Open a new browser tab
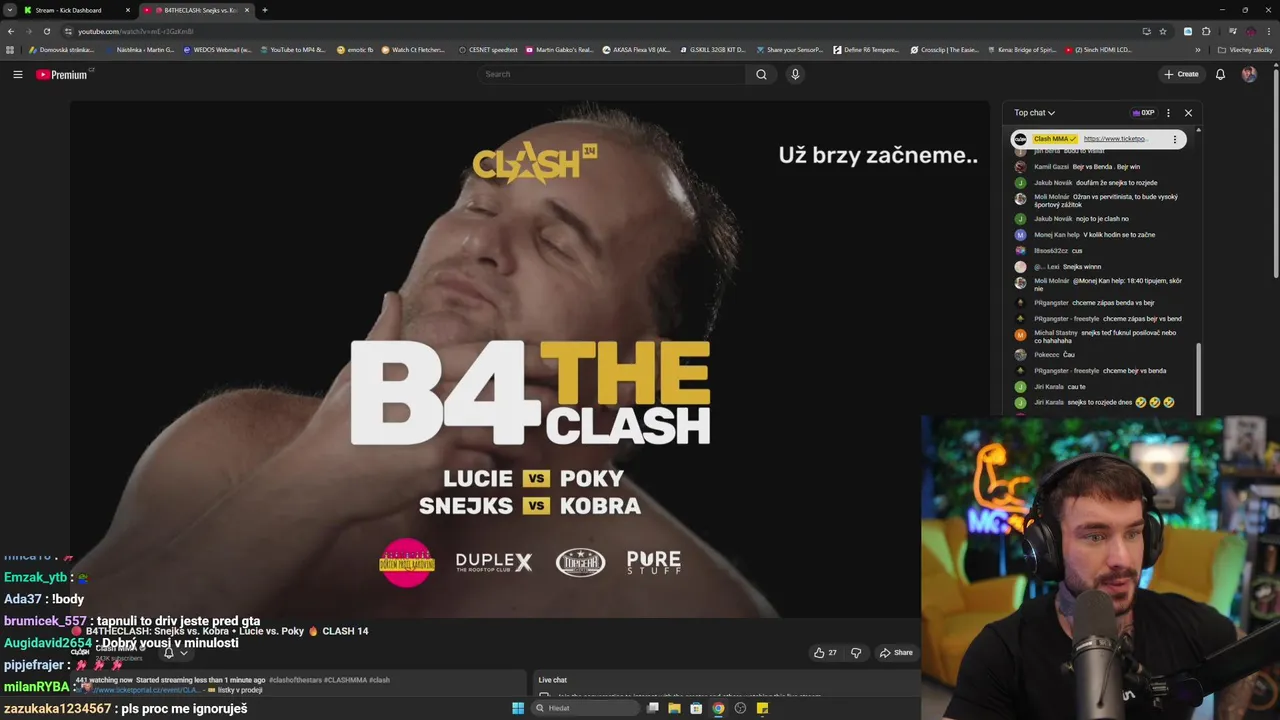Viewport: 1280px width, 720px height. pyautogui.click(x=265, y=10)
